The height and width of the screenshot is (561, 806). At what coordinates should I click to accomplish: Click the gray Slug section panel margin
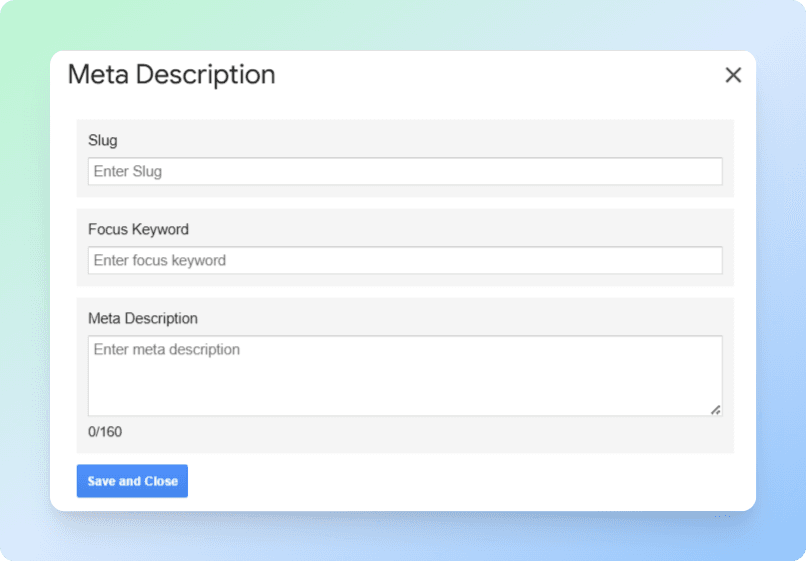coord(500,138)
